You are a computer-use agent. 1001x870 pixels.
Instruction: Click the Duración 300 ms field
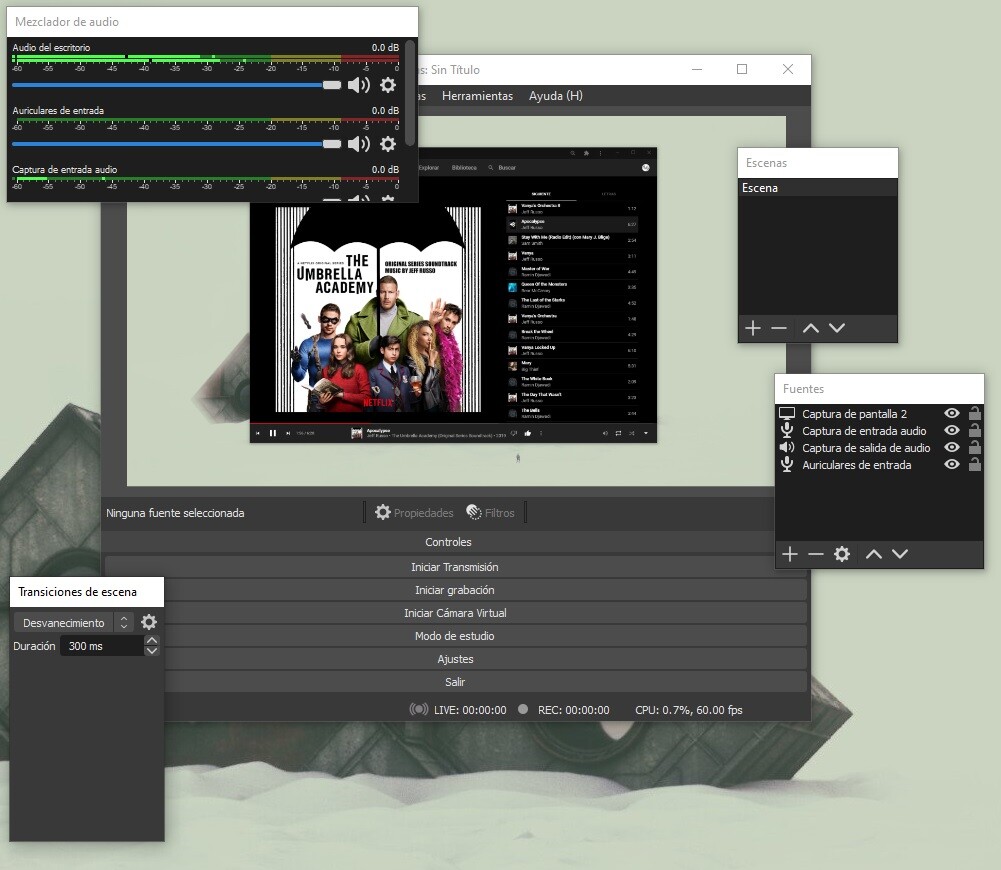tap(102, 646)
